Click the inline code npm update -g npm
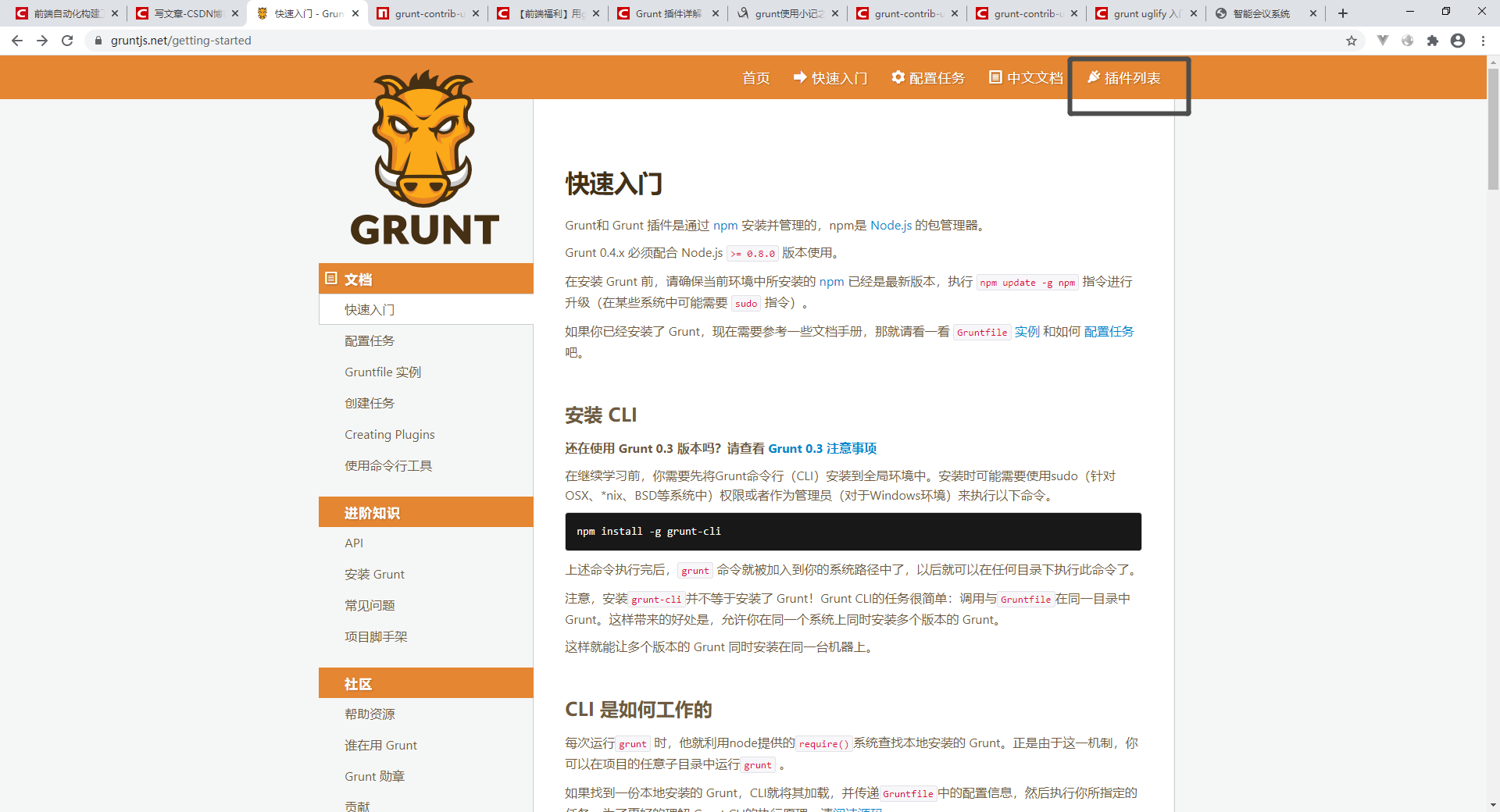Viewport: 1500px width, 812px height. pos(1027,283)
